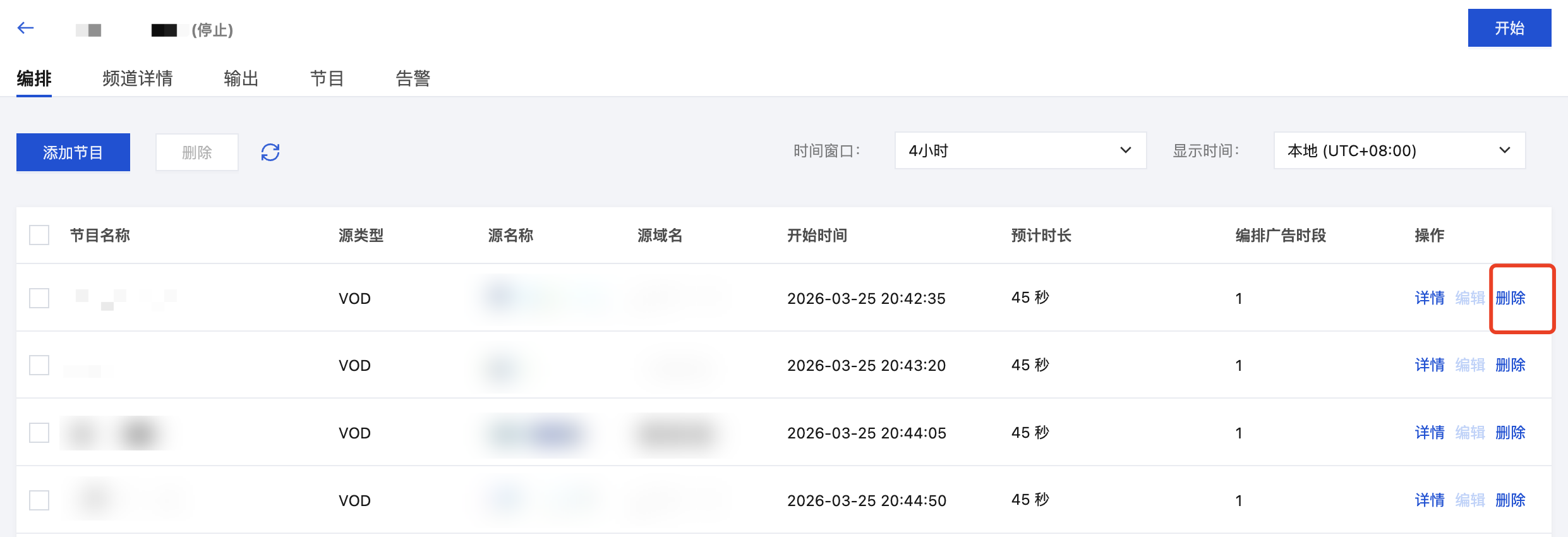This screenshot has width=1568, height=537.
Task: Click the blue 开始 button
Action: [1509, 28]
